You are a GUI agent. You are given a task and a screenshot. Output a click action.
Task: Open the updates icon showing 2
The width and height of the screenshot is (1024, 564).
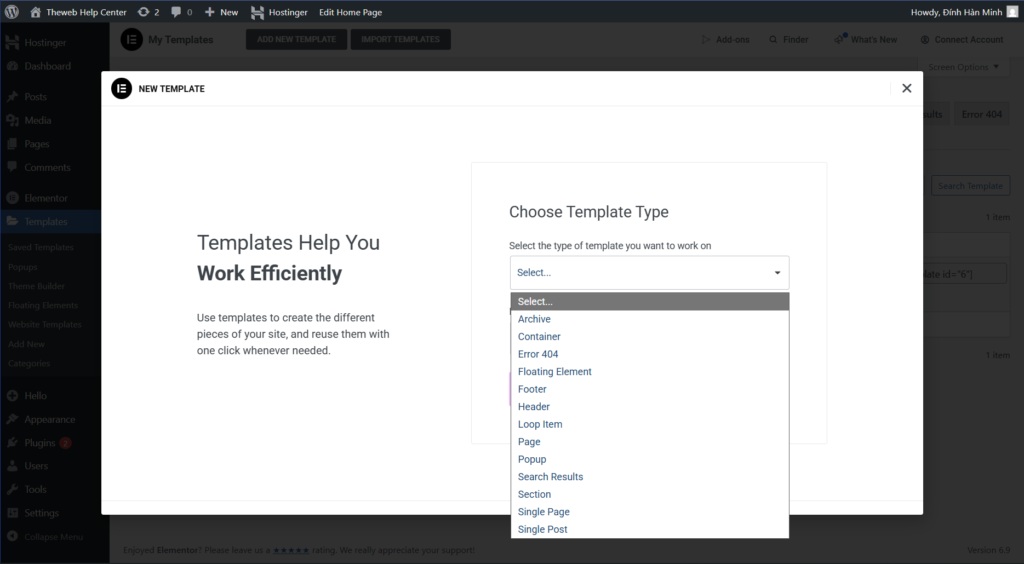(144, 12)
